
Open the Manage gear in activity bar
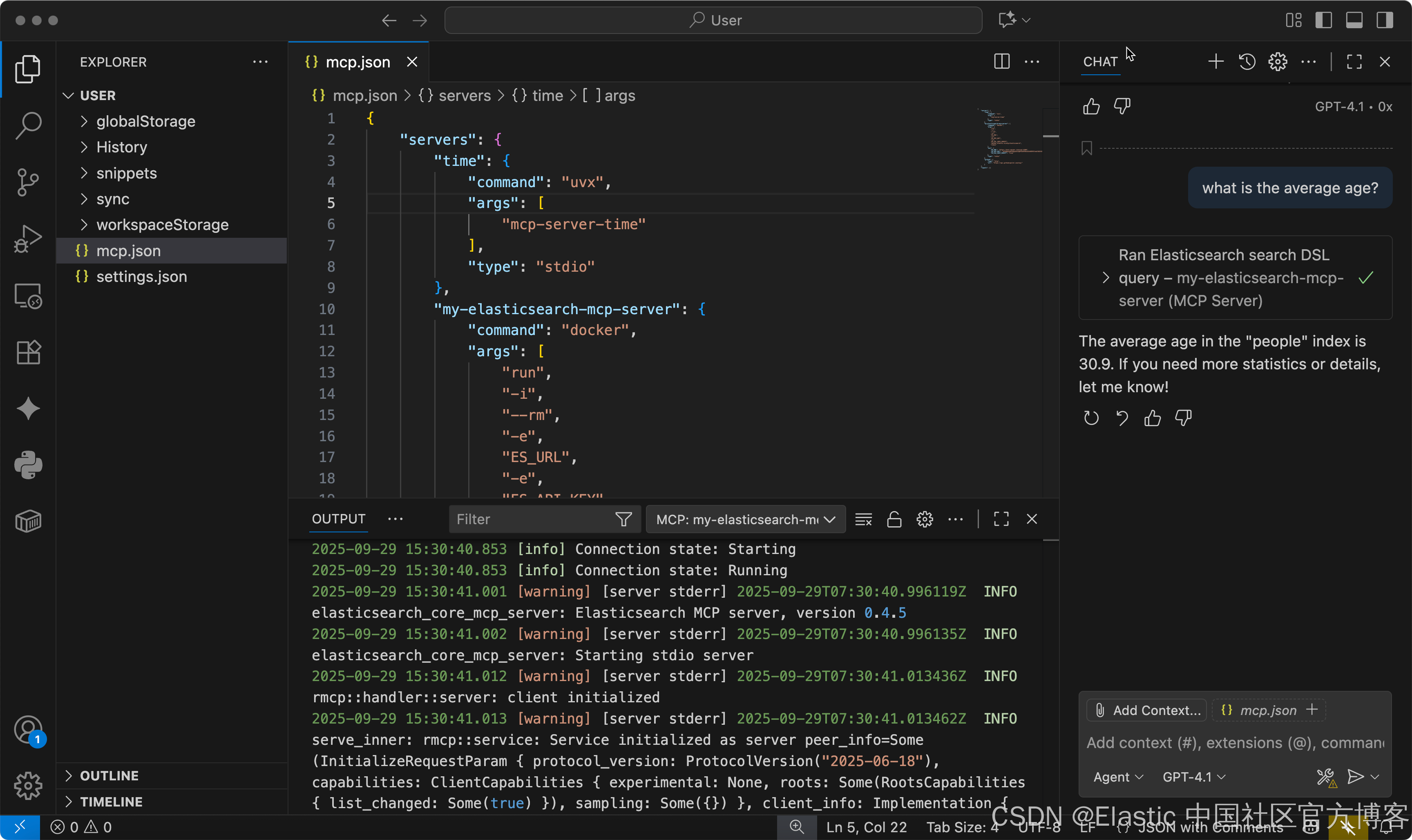(x=28, y=786)
